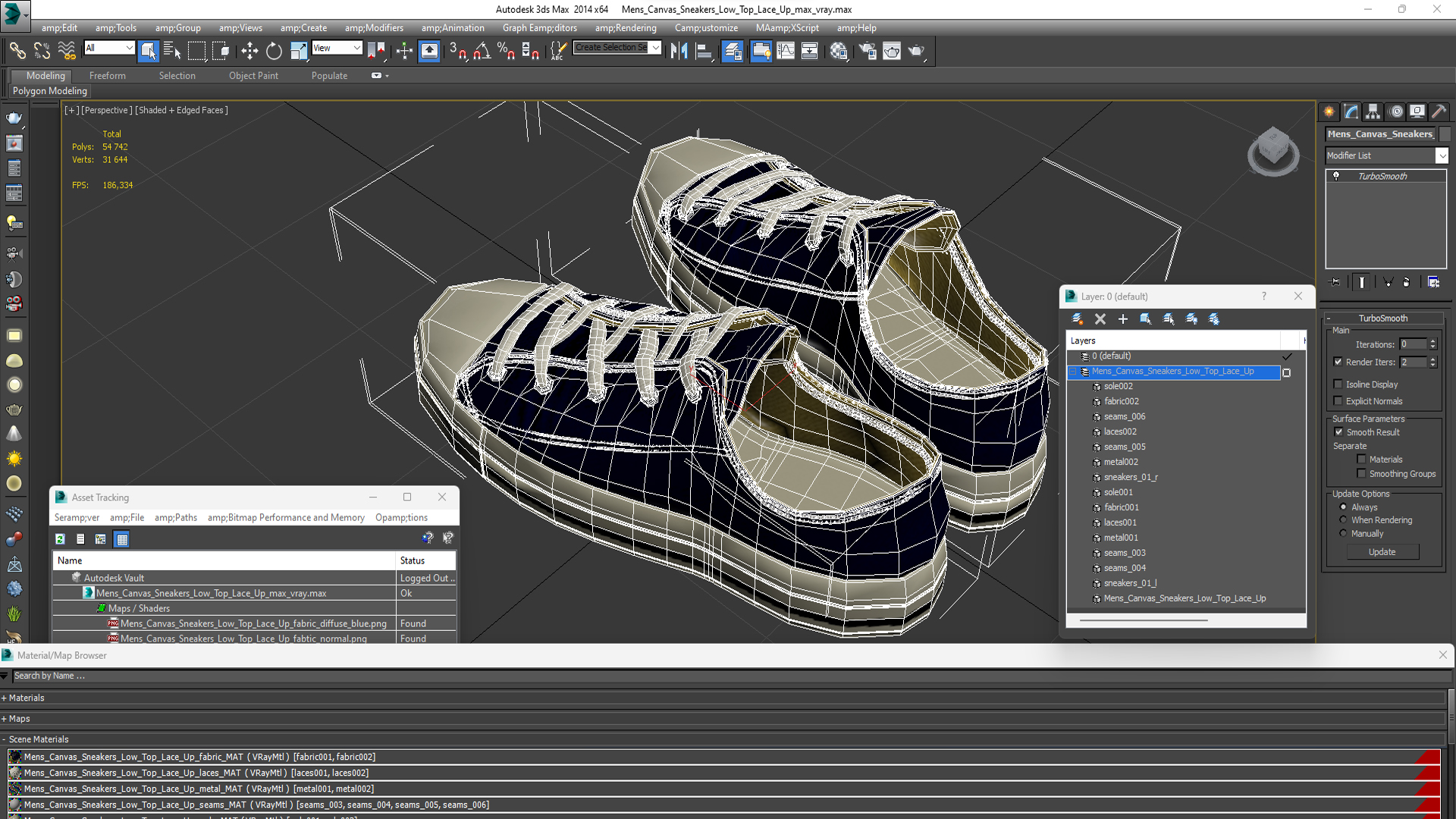Switch to the Object Paint ribbon tab

point(253,76)
